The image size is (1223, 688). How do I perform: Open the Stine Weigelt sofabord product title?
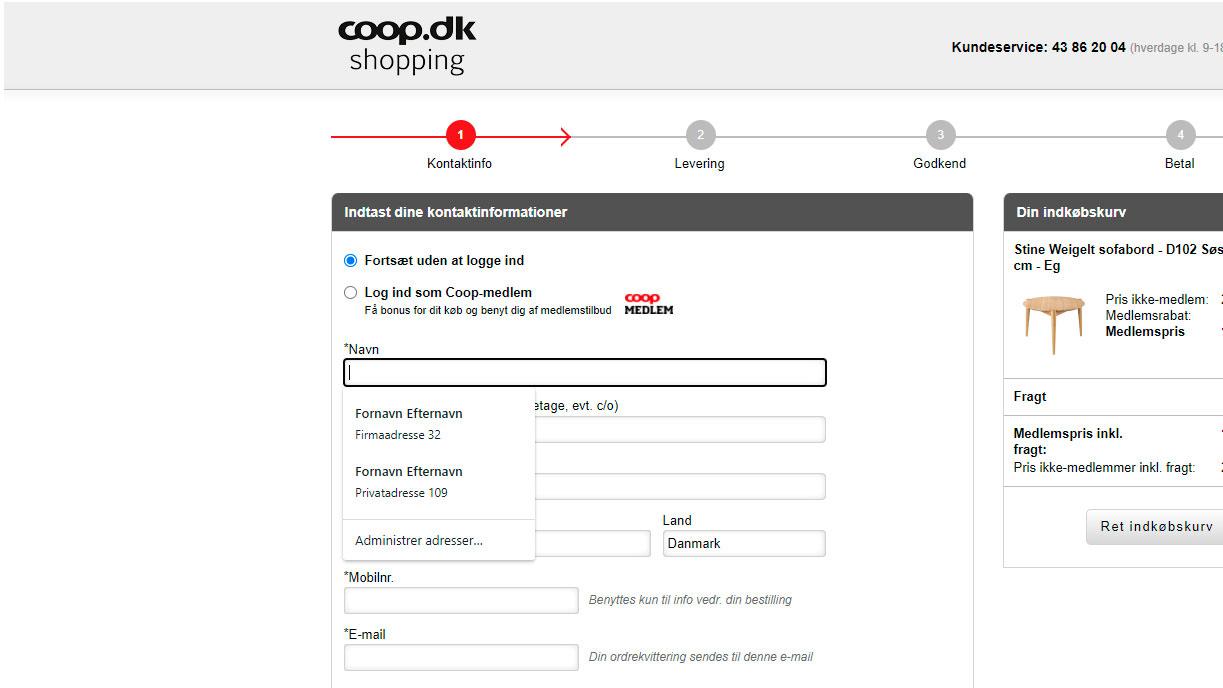(1118, 257)
